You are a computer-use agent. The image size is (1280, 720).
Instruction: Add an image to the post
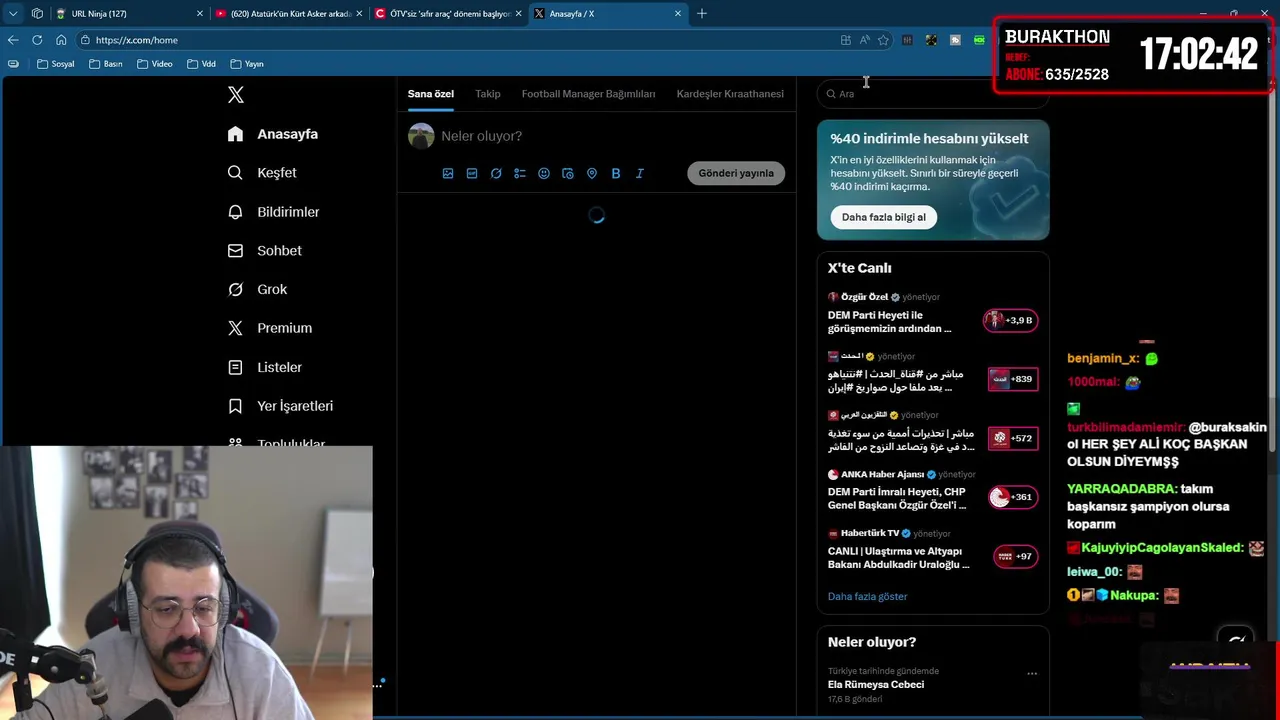(448, 173)
